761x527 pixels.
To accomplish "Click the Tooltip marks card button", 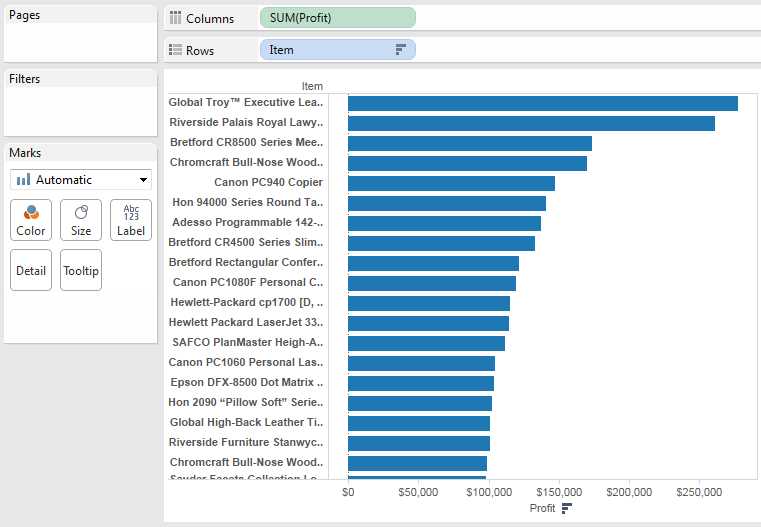I will (81, 270).
